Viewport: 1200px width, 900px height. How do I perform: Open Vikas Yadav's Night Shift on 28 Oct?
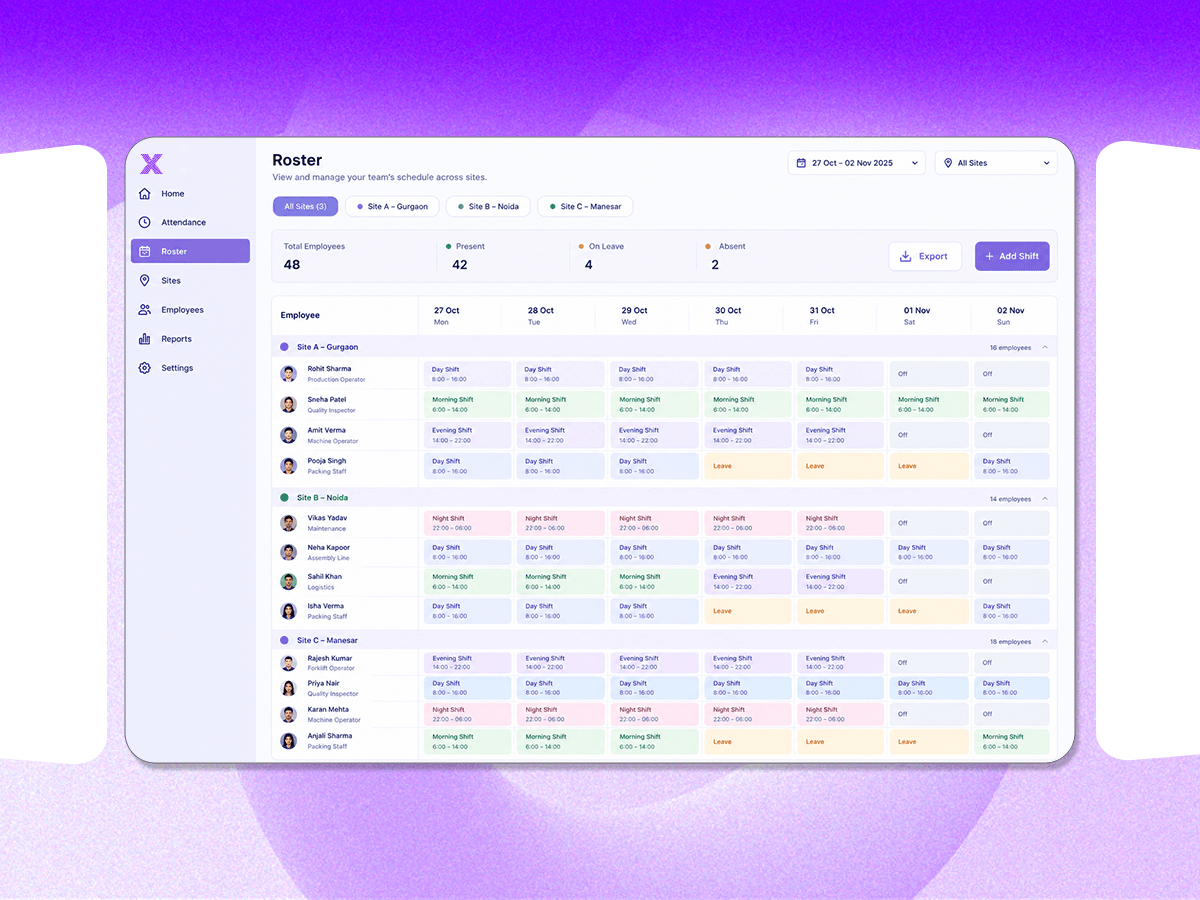pyautogui.click(x=561, y=523)
